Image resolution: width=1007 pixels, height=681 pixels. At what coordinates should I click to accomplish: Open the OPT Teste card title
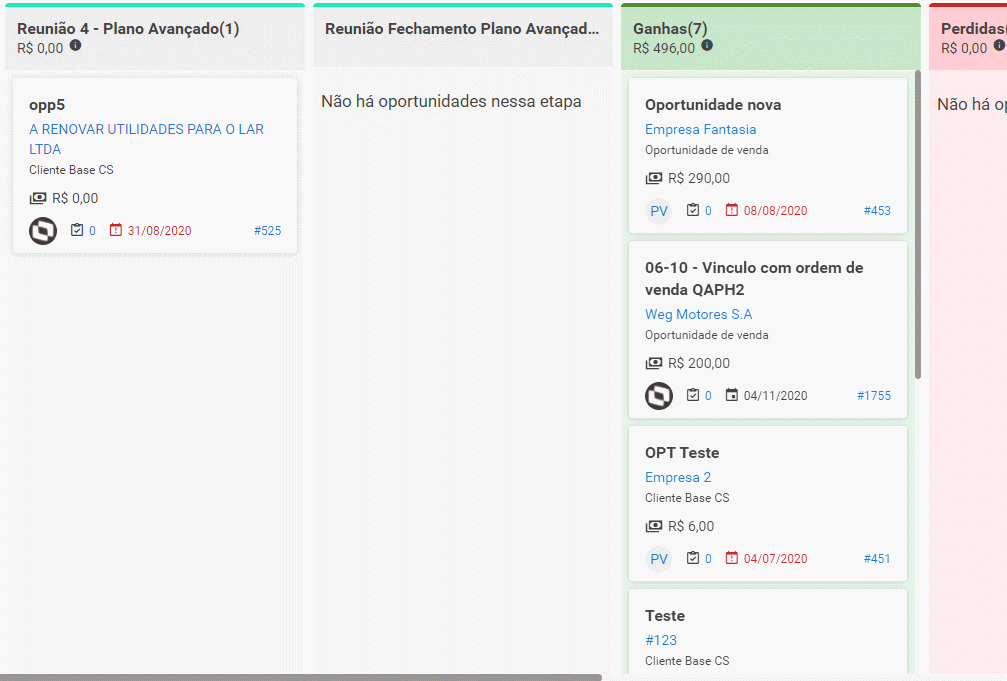point(682,453)
